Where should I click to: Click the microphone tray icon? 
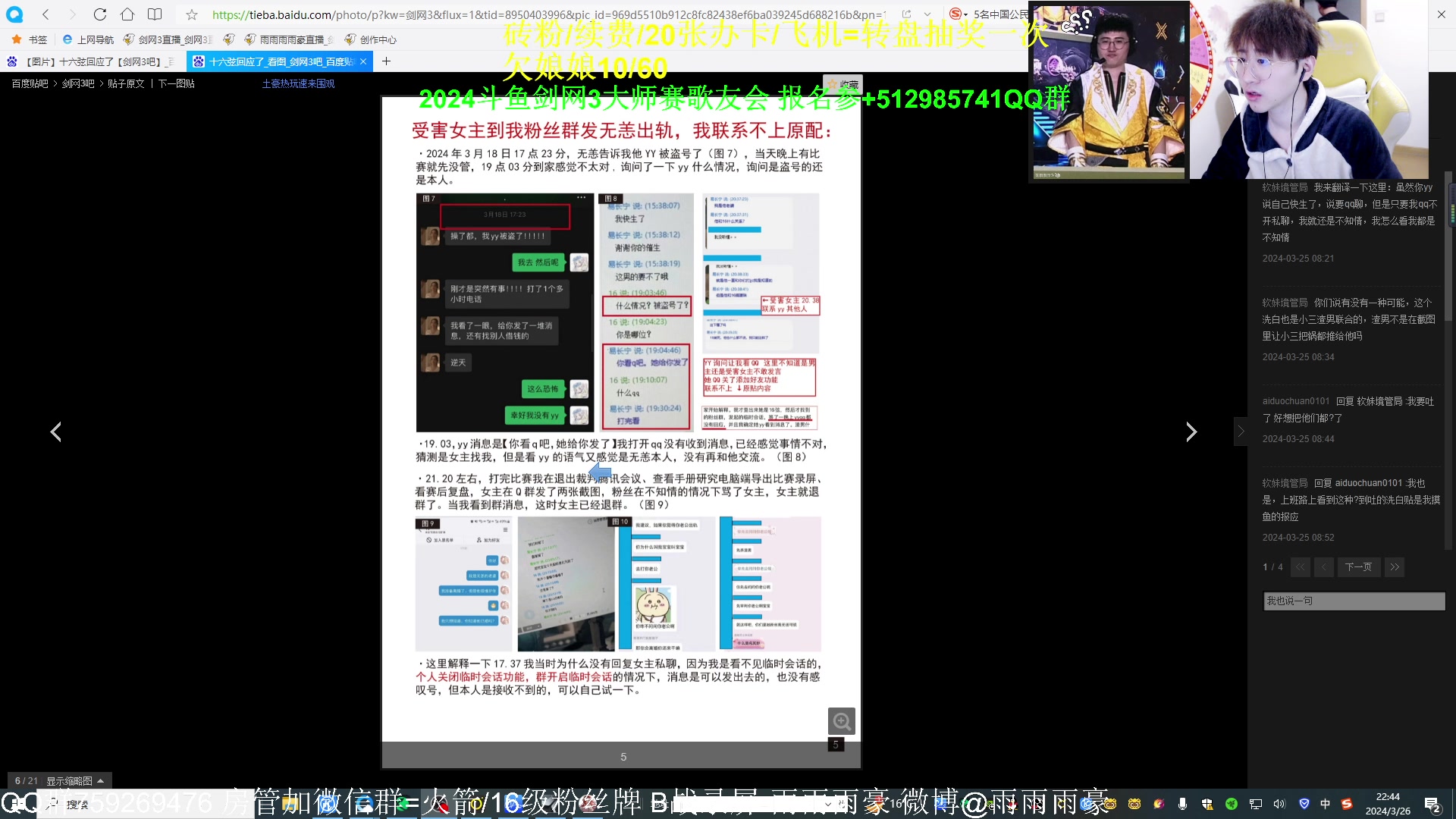[1182, 804]
